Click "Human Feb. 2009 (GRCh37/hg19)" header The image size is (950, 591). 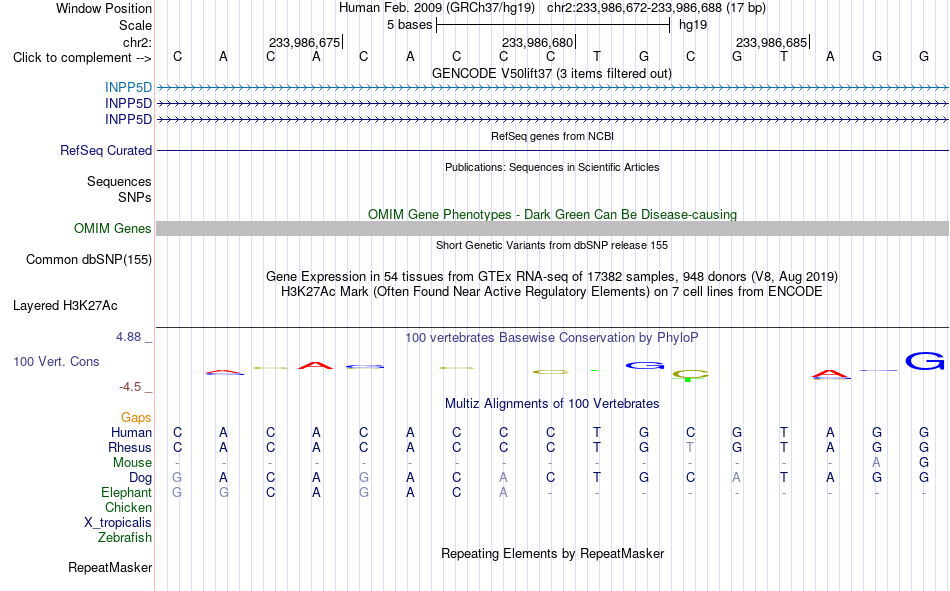coord(437,8)
